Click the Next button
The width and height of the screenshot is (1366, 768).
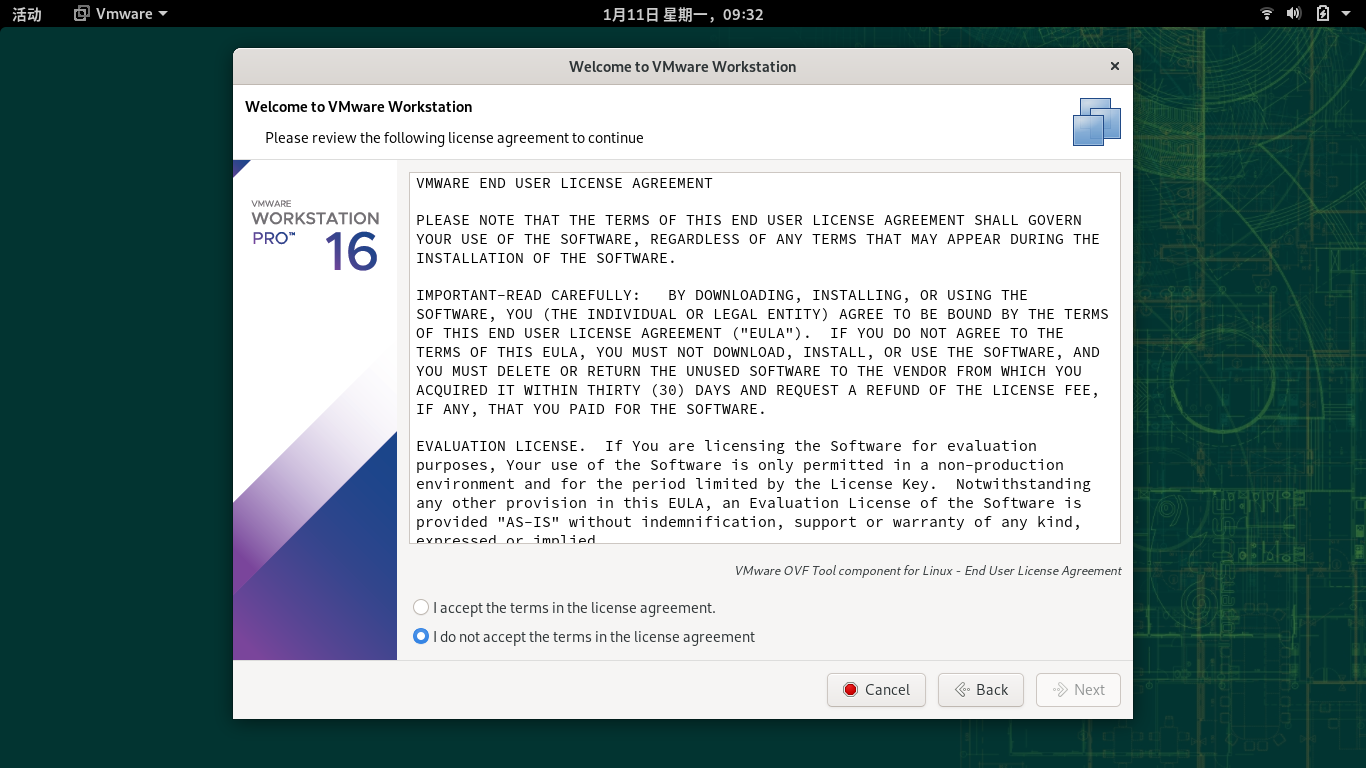pyautogui.click(x=1078, y=690)
